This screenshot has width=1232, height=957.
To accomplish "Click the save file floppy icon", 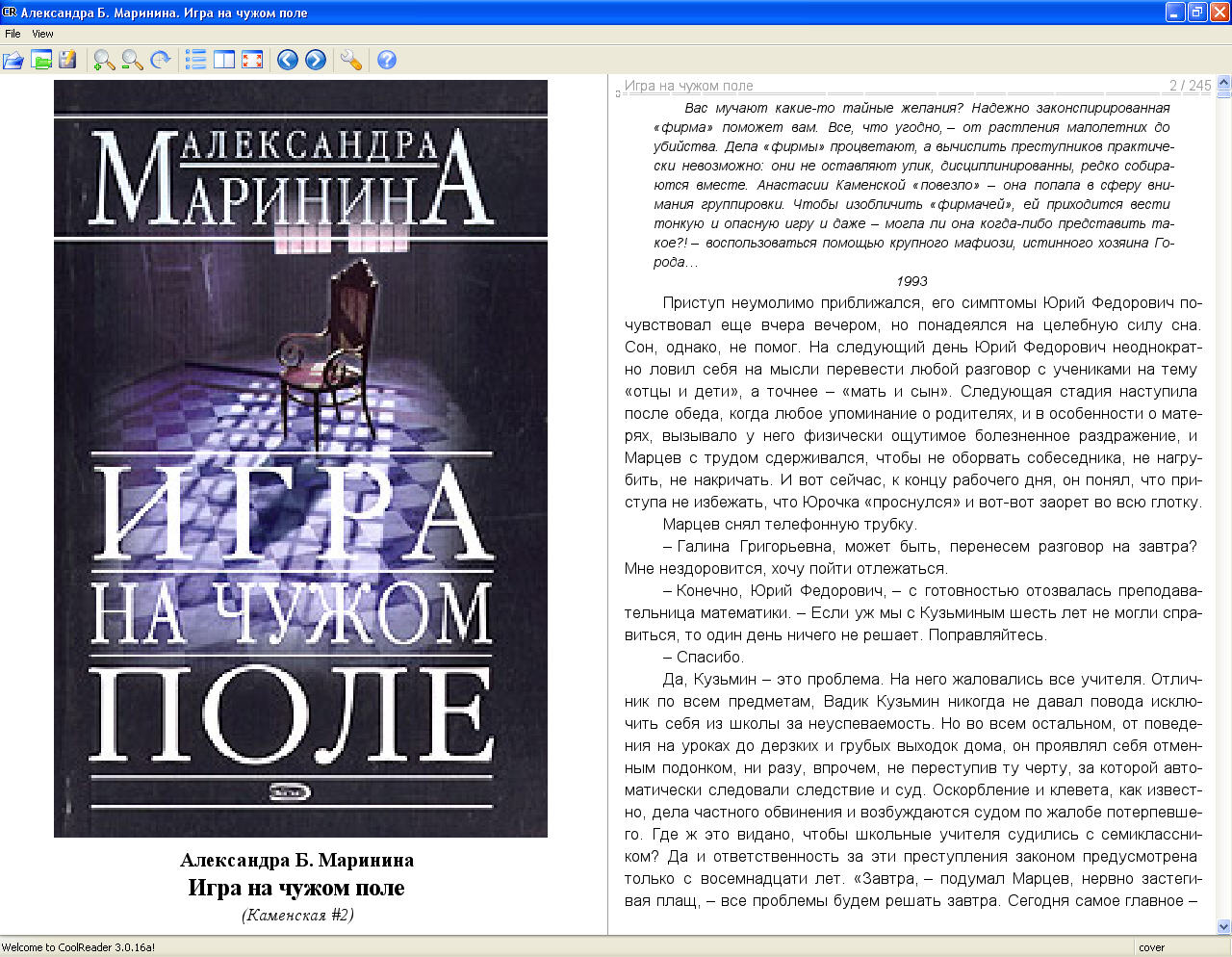I will (x=67, y=60).
